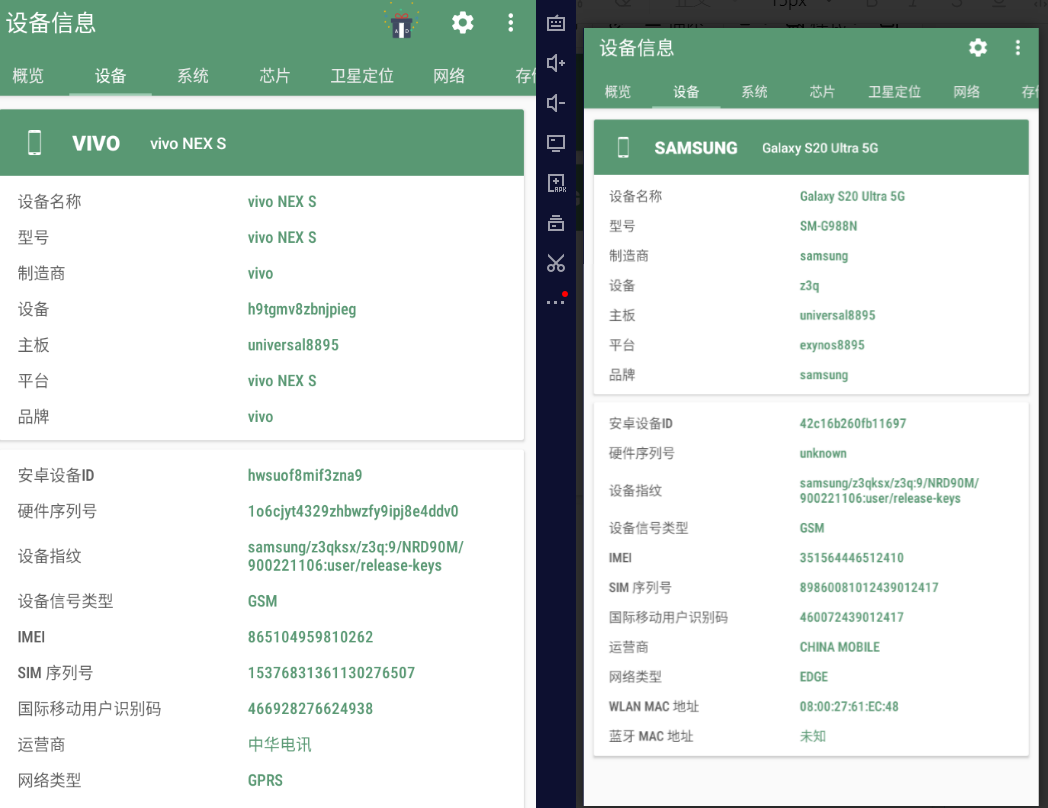Viewport: 1048px width, 808px height.
Task: Click Bluetooth MAC value 未知
Action: coord(813,736)
